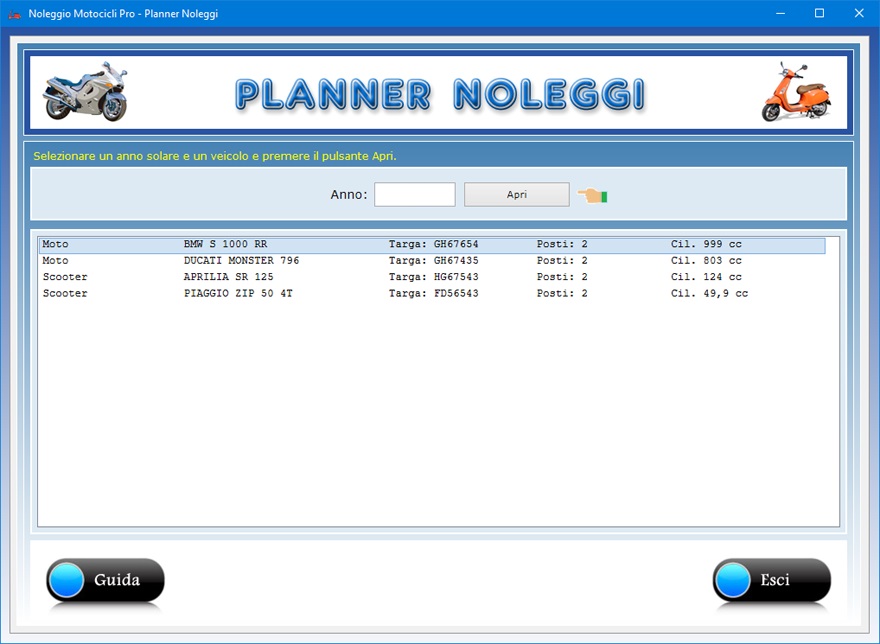Screen dimensions: 880x644
Task: Close the Planner Noleggi window
Action: 859,13
